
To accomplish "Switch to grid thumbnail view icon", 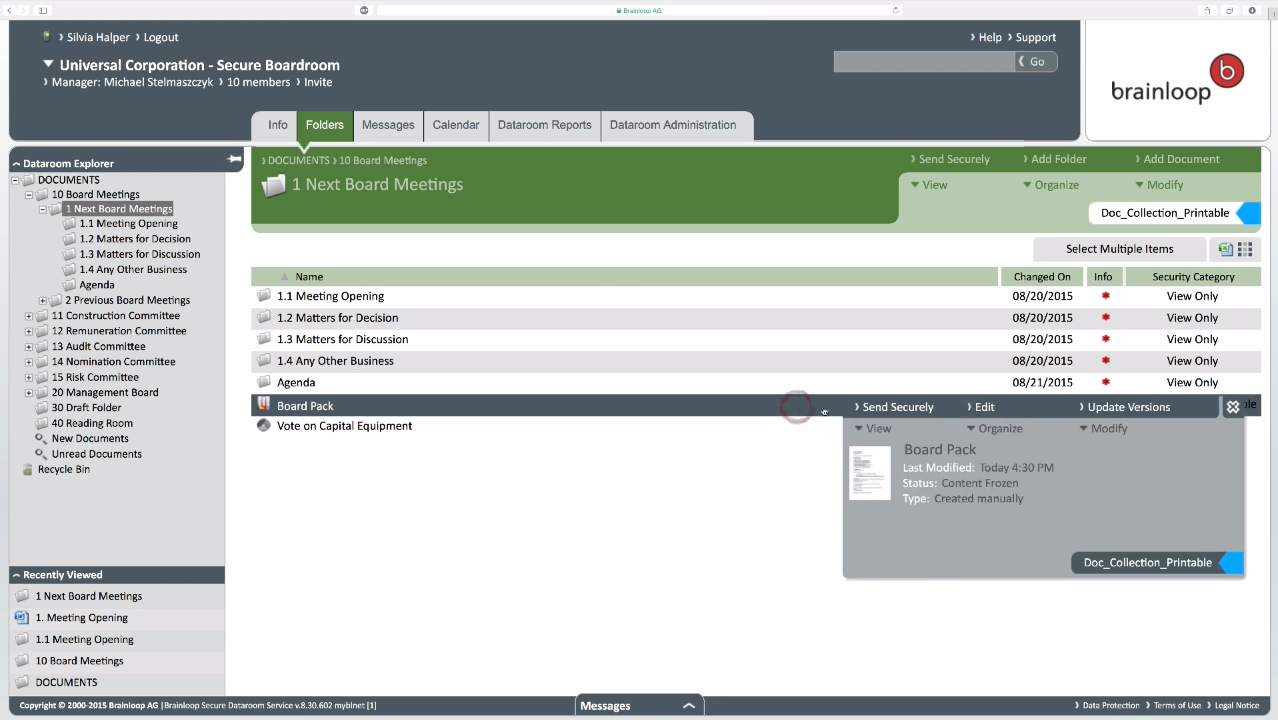I will click(x=1245, y=249).
